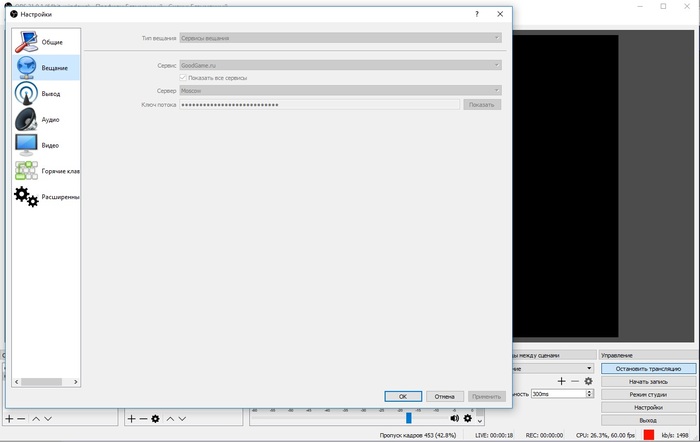Open the scene transition type dropdown in main window
The width and height of the screenshot is (700, 442).
tap(553, 368)
